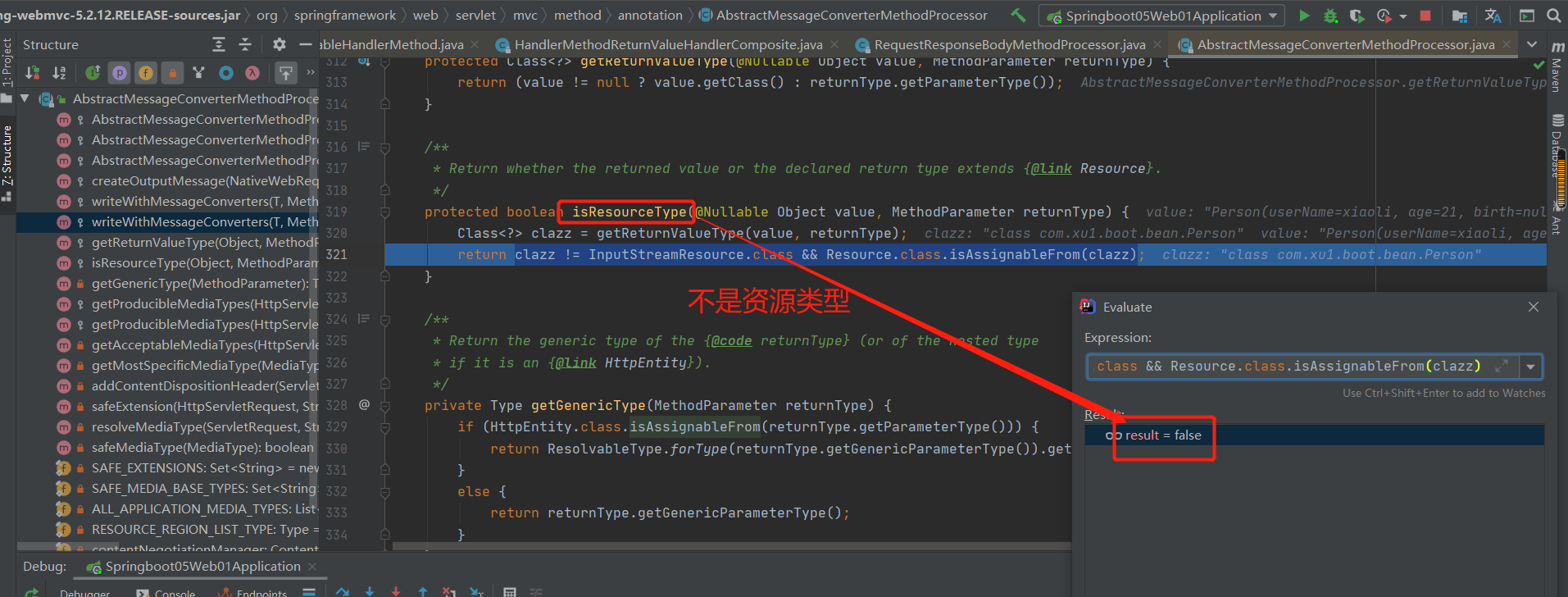
Task: Switch to RequestResponseBodyMethodProcessor.java tab
Action: [x=1010, y=44]
